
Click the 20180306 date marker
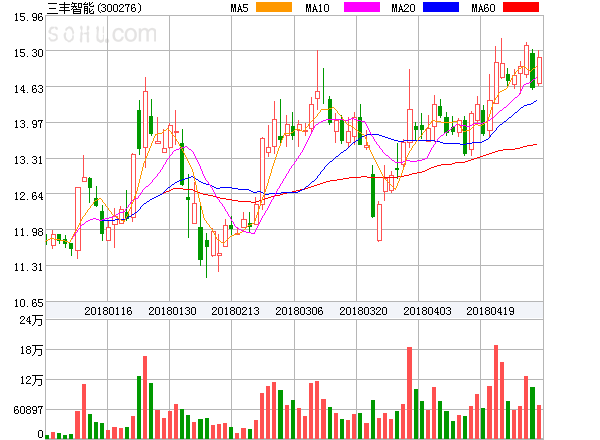(299, 311)
